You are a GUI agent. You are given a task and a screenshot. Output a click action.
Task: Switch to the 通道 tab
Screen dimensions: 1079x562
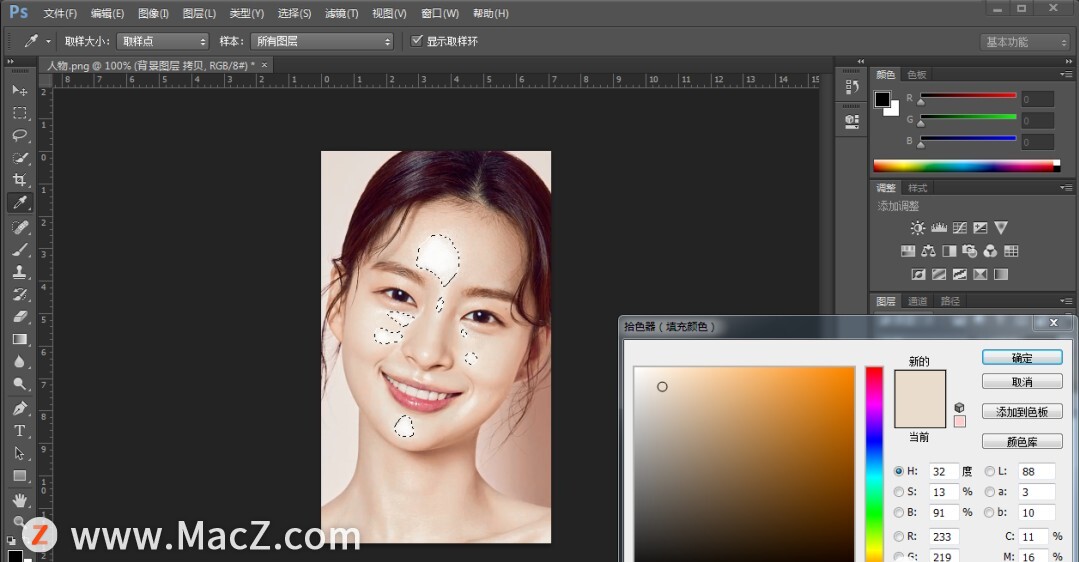[x=917, y=301]
